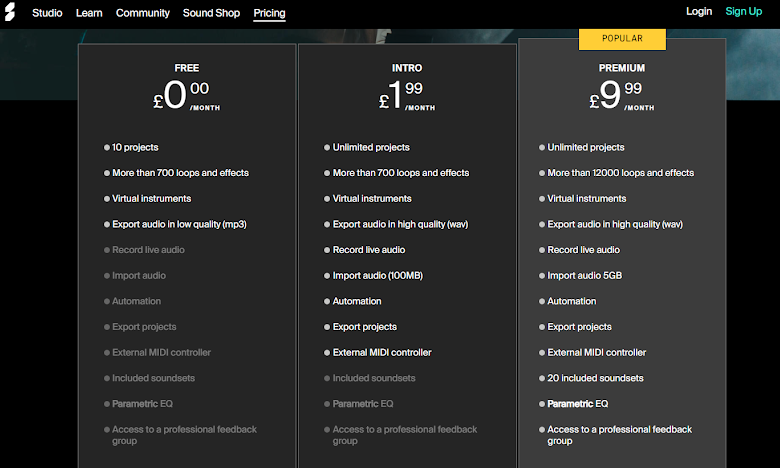Click the £9.99 per month price

point(622,96)
